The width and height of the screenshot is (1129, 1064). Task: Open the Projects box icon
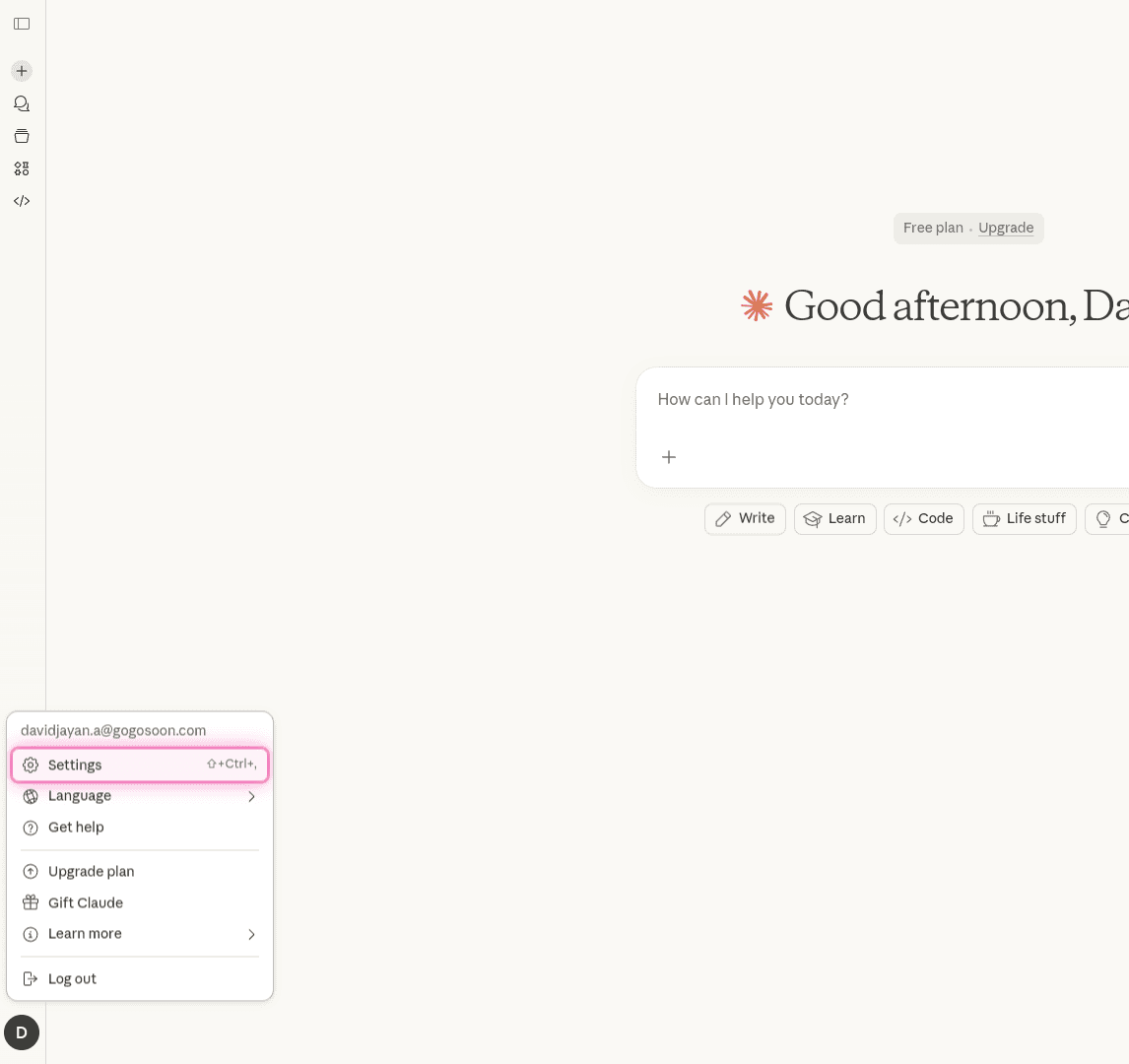point(22,136)
